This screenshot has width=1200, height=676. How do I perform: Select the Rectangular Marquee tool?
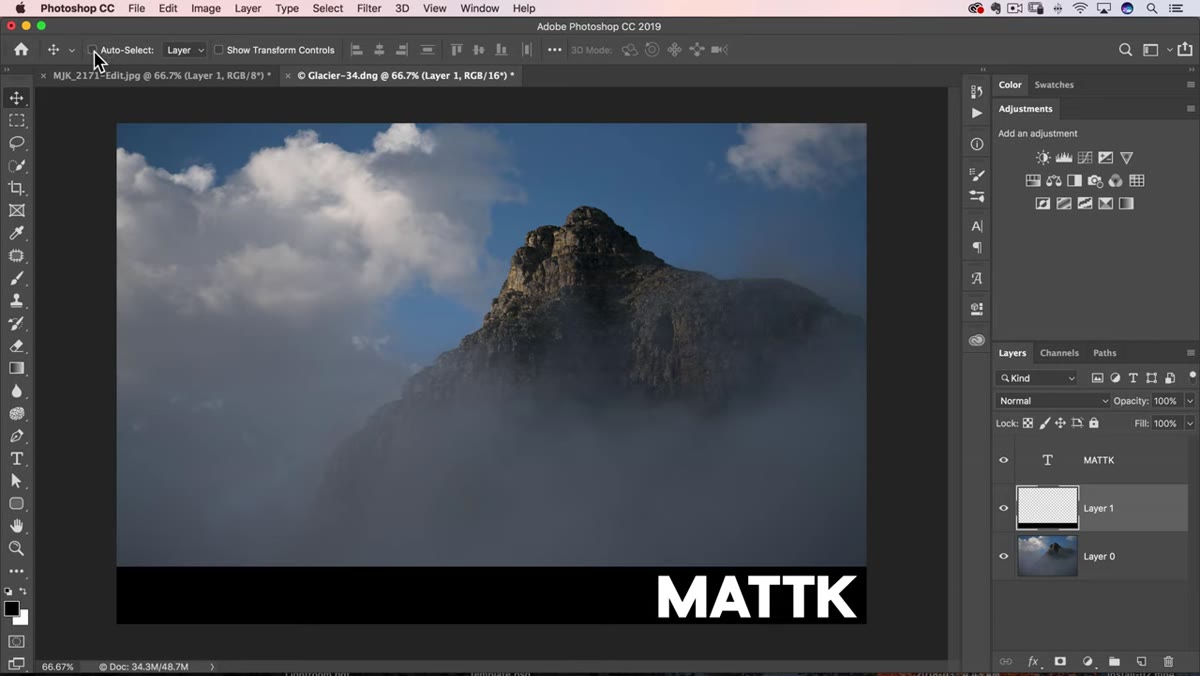(x=16, y=120)
